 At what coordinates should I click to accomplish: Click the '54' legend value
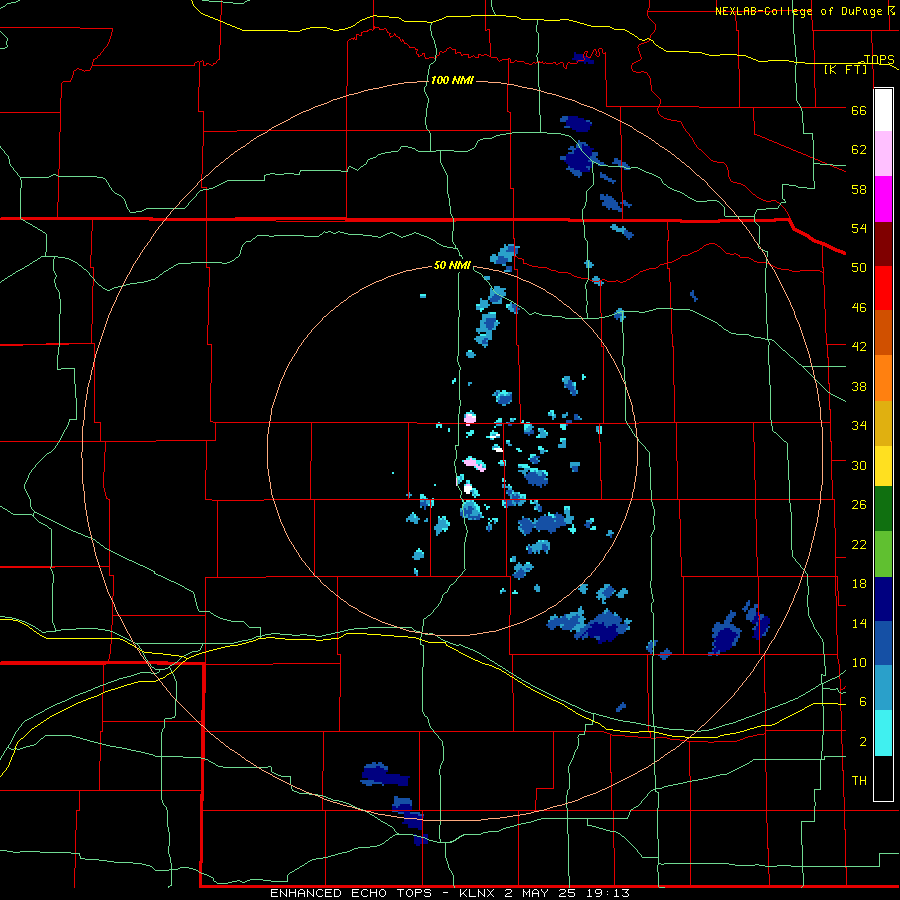tap(859, 228)
